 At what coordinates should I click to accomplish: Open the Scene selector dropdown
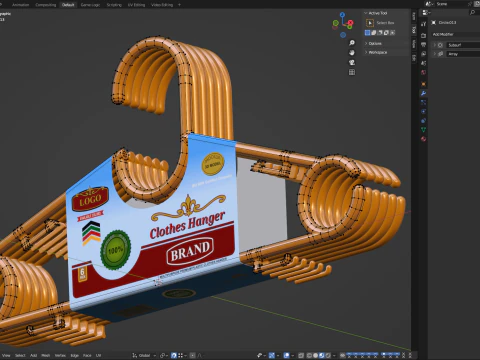point(429,4)
